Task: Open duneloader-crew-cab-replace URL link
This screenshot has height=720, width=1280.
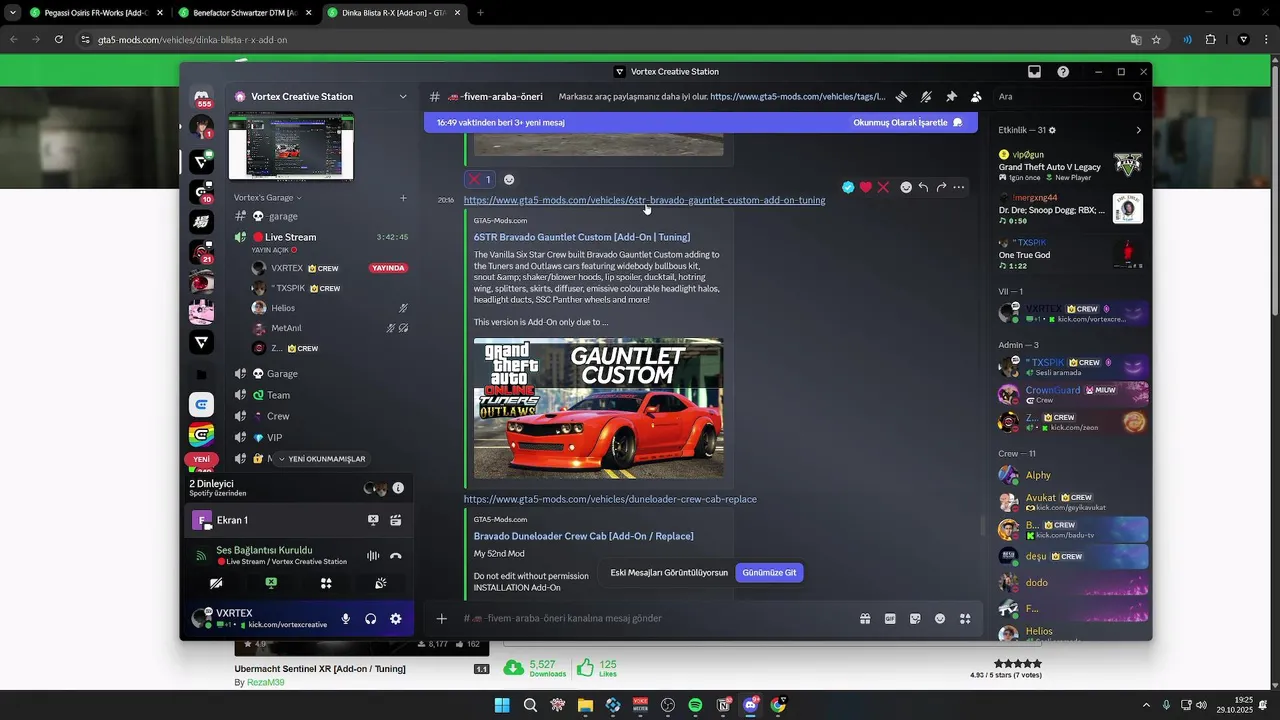Action: 610,499
